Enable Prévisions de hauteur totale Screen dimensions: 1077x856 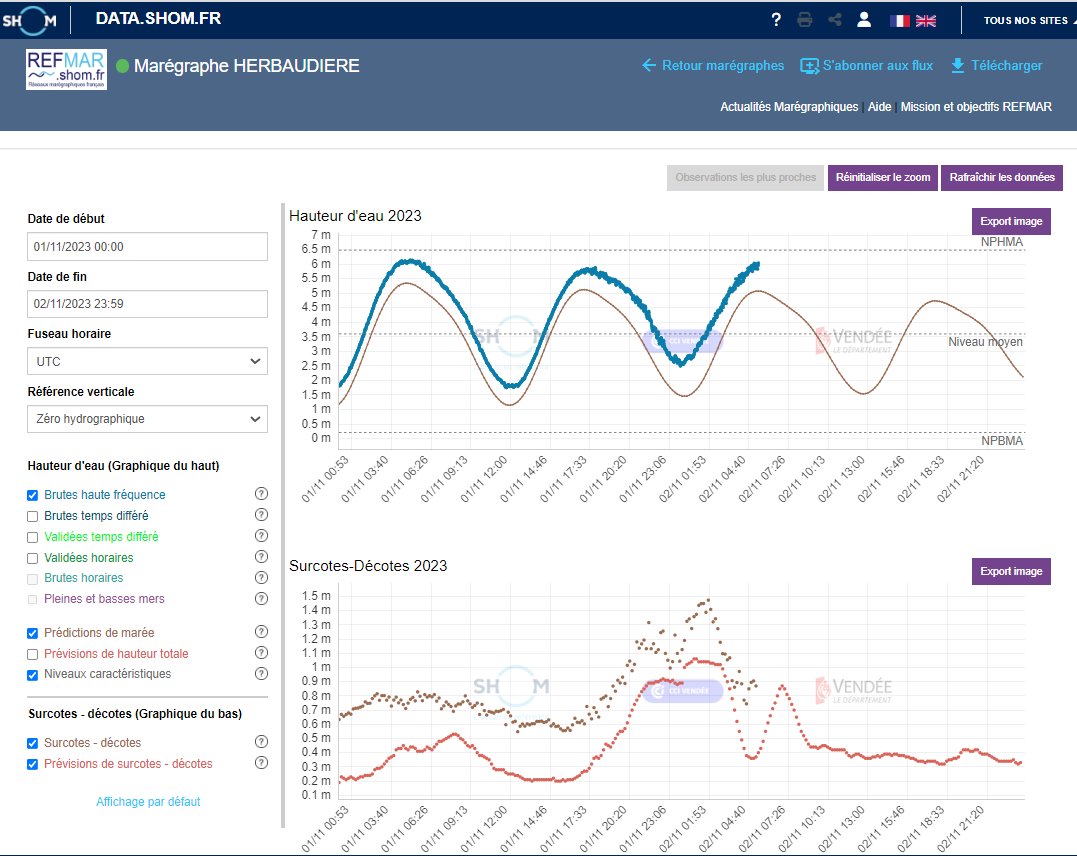(32, 654)
